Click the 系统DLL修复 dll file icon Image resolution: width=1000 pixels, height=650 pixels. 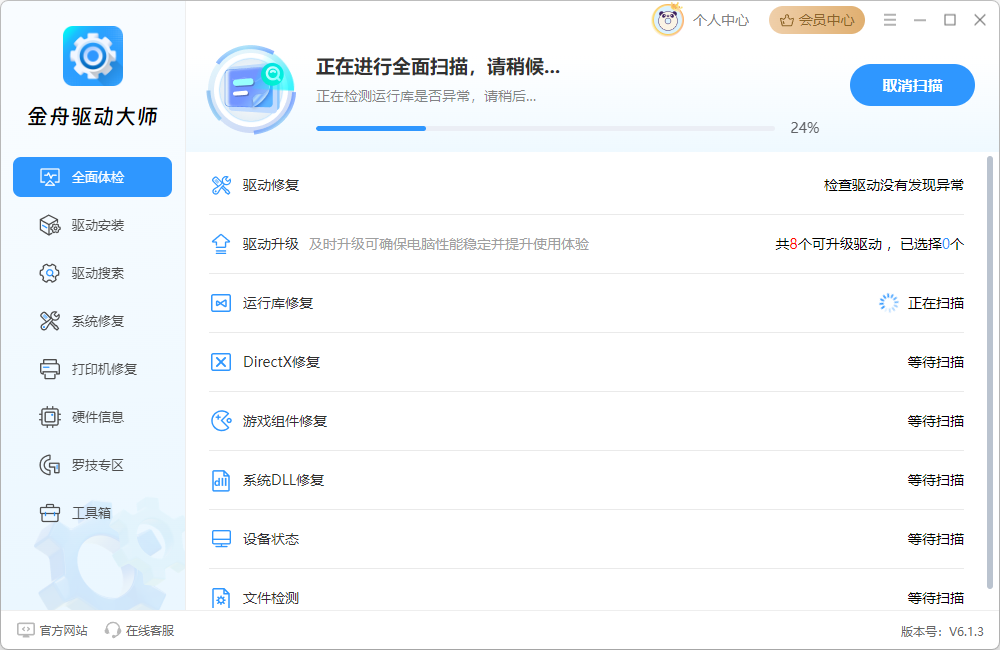(221, 480)
